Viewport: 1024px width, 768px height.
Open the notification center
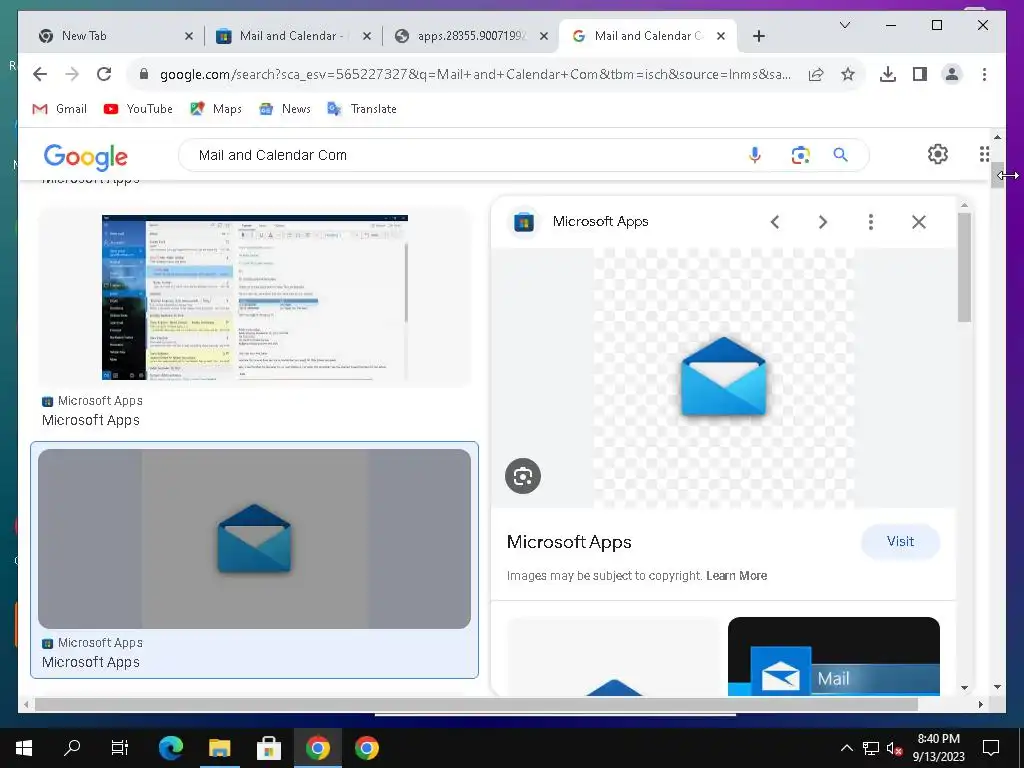point(991,748)
